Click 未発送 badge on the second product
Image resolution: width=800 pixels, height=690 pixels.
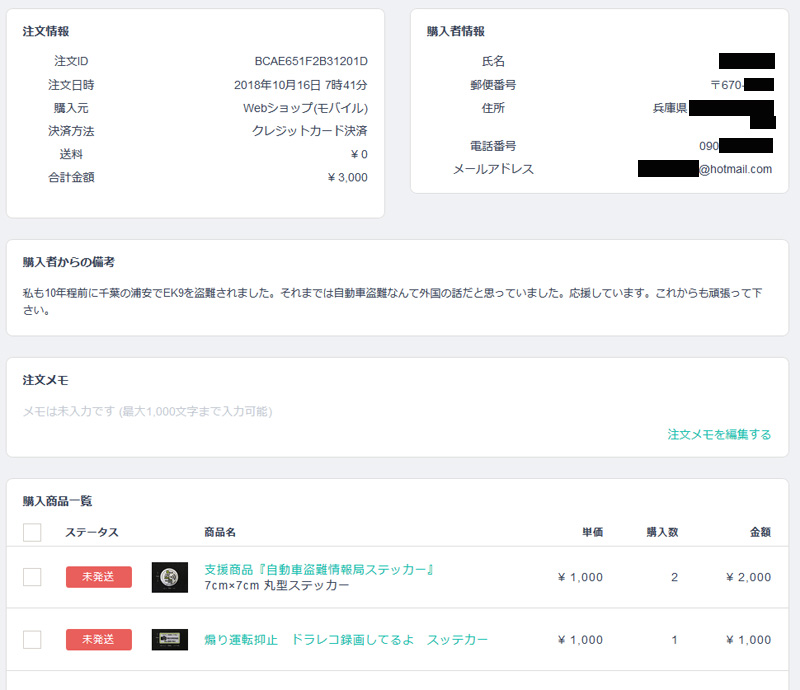tap(99, 640)
